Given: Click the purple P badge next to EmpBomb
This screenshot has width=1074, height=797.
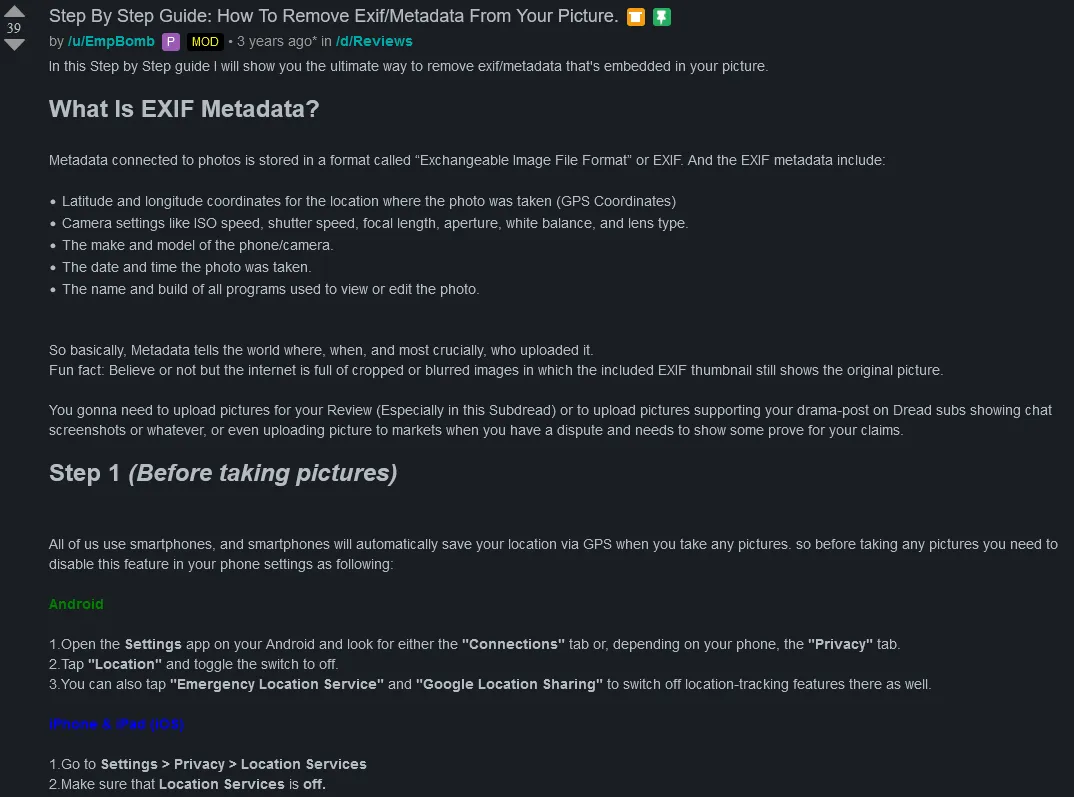Looking at the screenshot, I should (x=171, y=42).
